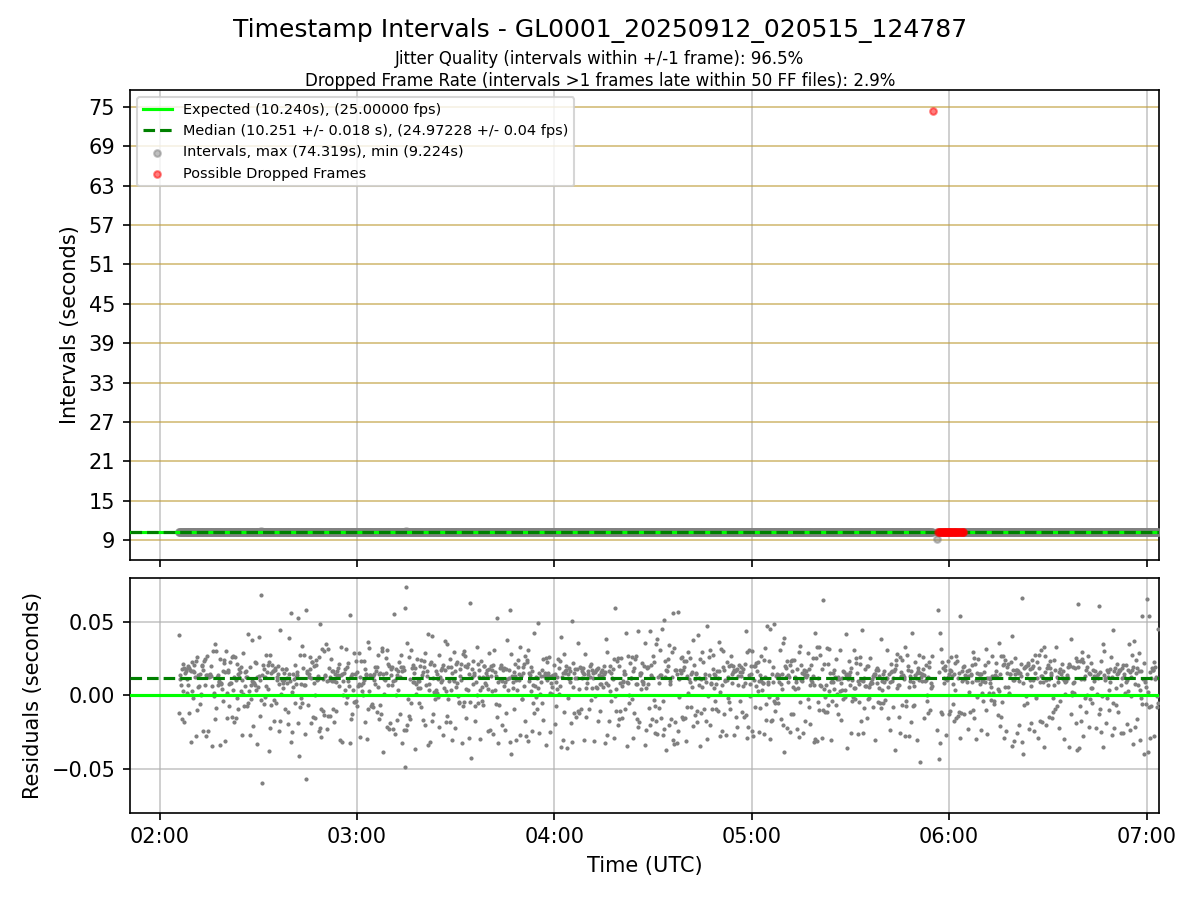Click the 'Residuals (seconds)' y-axis label
This screenshot has width=1200, height=900.
(32, 696)
